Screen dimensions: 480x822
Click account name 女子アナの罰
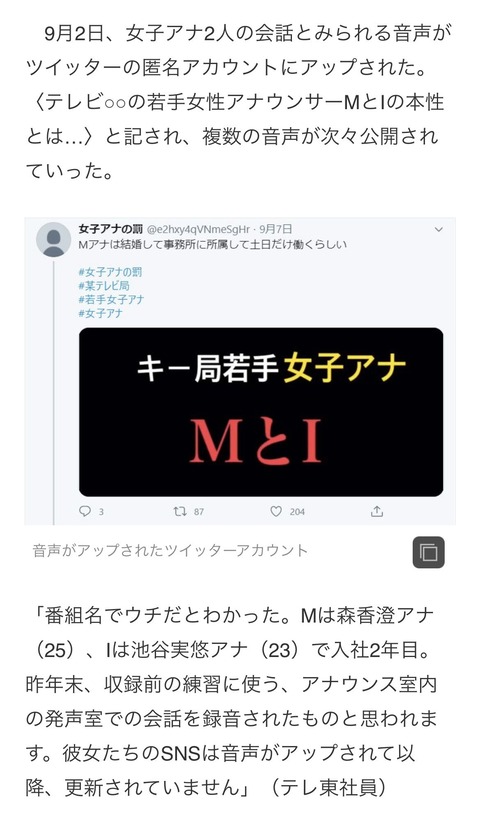click(110, 229)
